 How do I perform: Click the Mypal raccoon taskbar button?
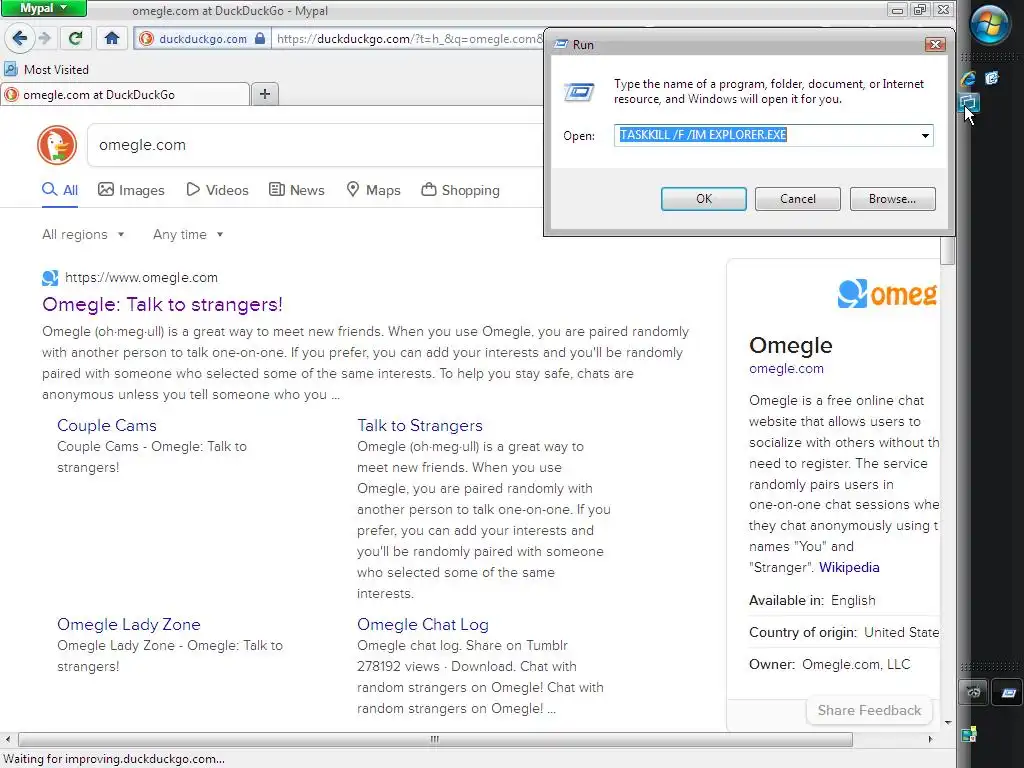click(x=973, y=693)
